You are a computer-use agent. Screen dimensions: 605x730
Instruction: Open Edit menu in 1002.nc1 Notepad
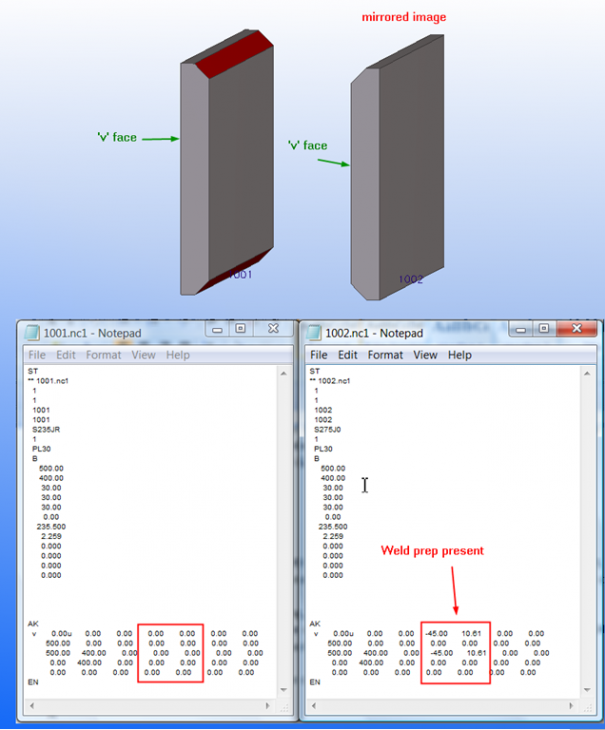(x=348, y=355)
